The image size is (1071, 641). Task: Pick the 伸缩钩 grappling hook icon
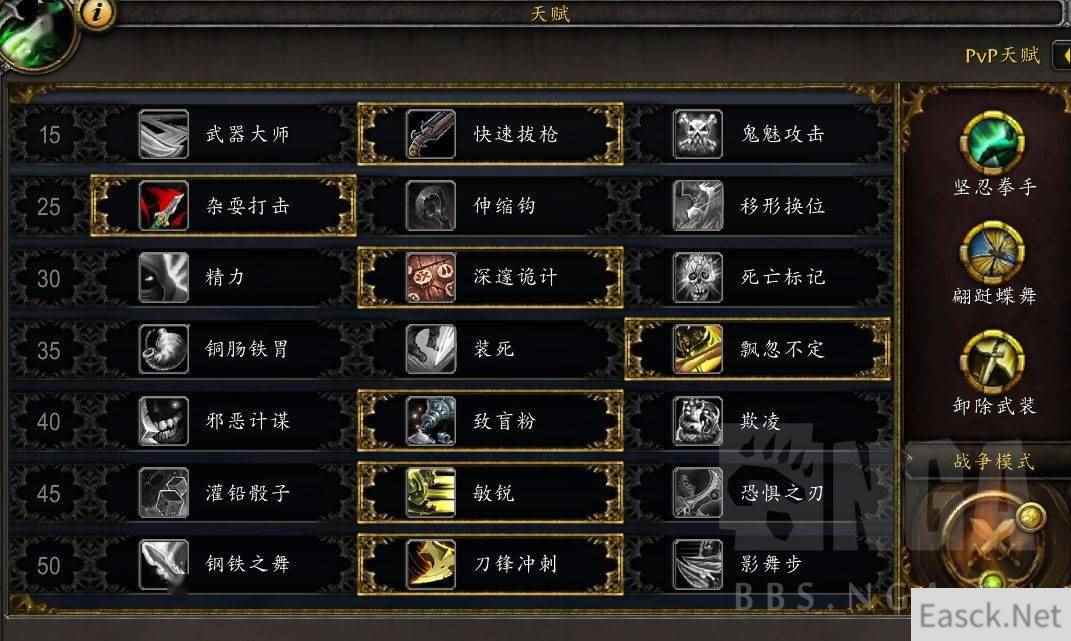pyautogui.click(x=430, y=206)
